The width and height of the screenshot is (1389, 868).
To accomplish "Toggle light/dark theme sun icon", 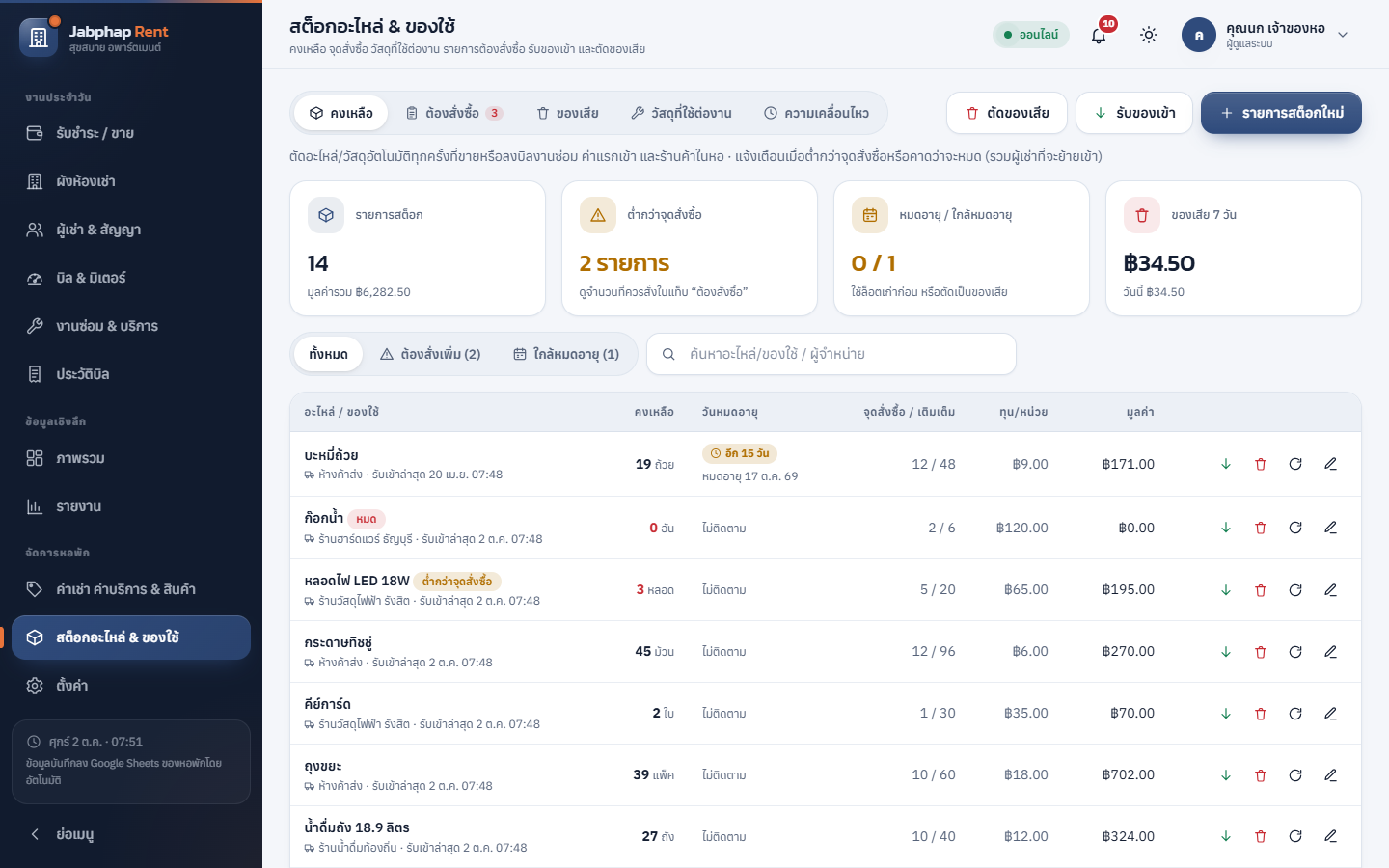I will pyautogui.click(x=1149, y=35).
